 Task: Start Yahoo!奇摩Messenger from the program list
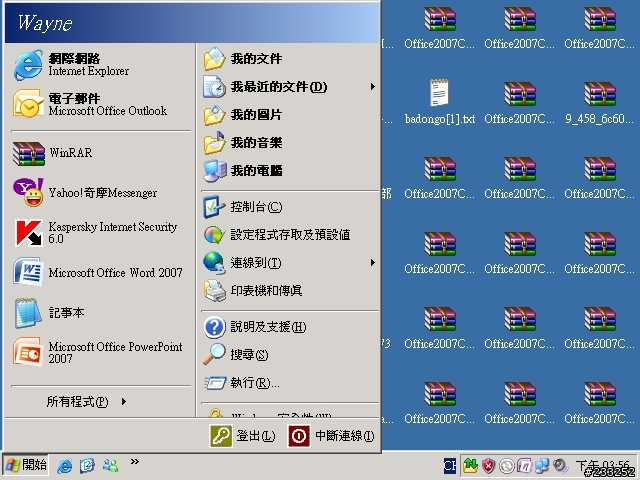click(101, 193)
